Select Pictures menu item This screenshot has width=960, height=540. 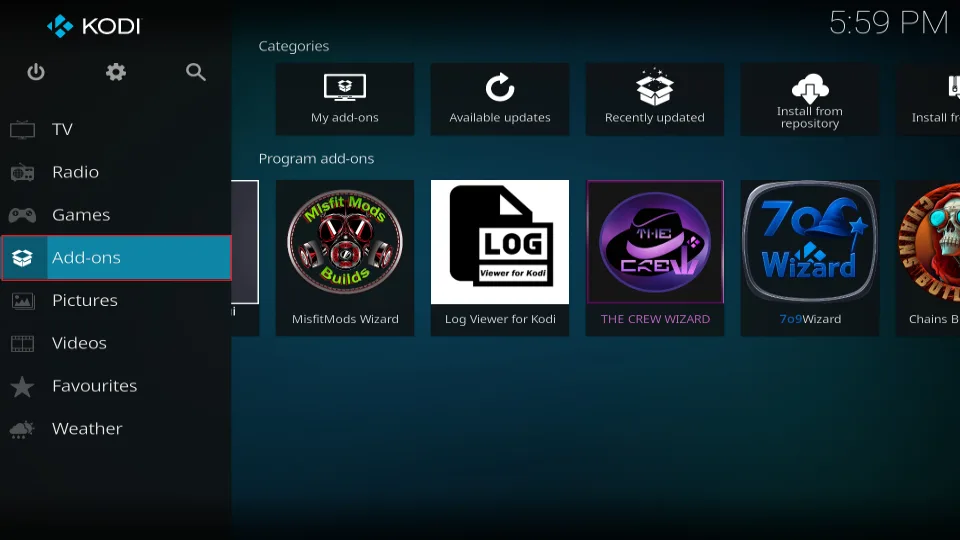tap(116, 301)
